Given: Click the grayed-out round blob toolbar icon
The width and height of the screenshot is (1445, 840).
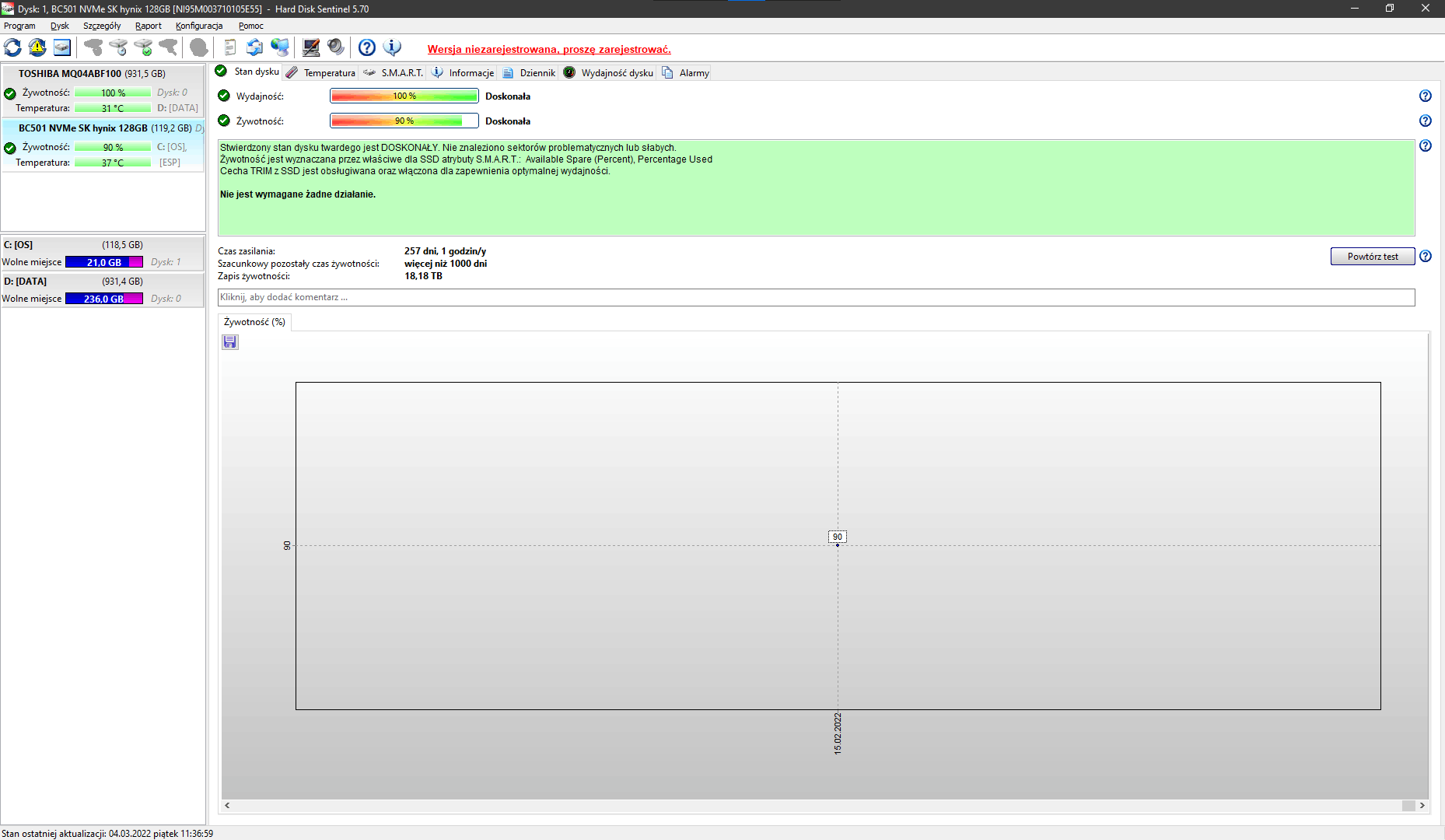Looking at the screenshot, I should (199, 47).
